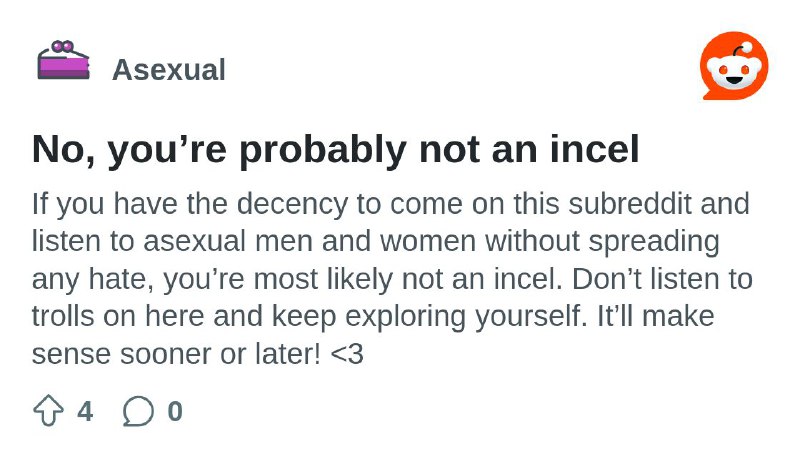
Task: Upvote the post with the arrow icon
Action: 48,410
